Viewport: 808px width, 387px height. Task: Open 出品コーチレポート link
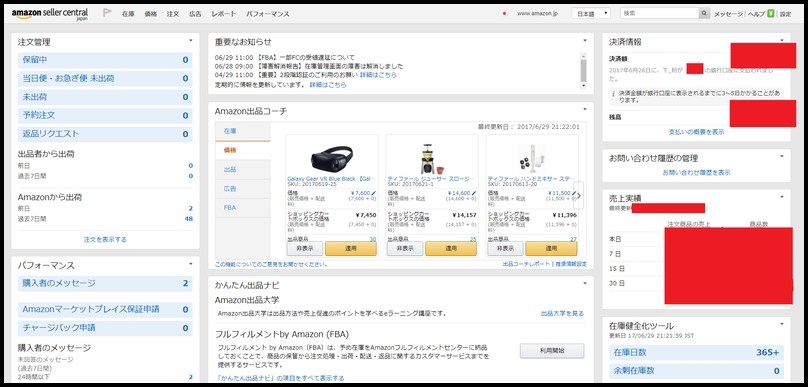526,264
